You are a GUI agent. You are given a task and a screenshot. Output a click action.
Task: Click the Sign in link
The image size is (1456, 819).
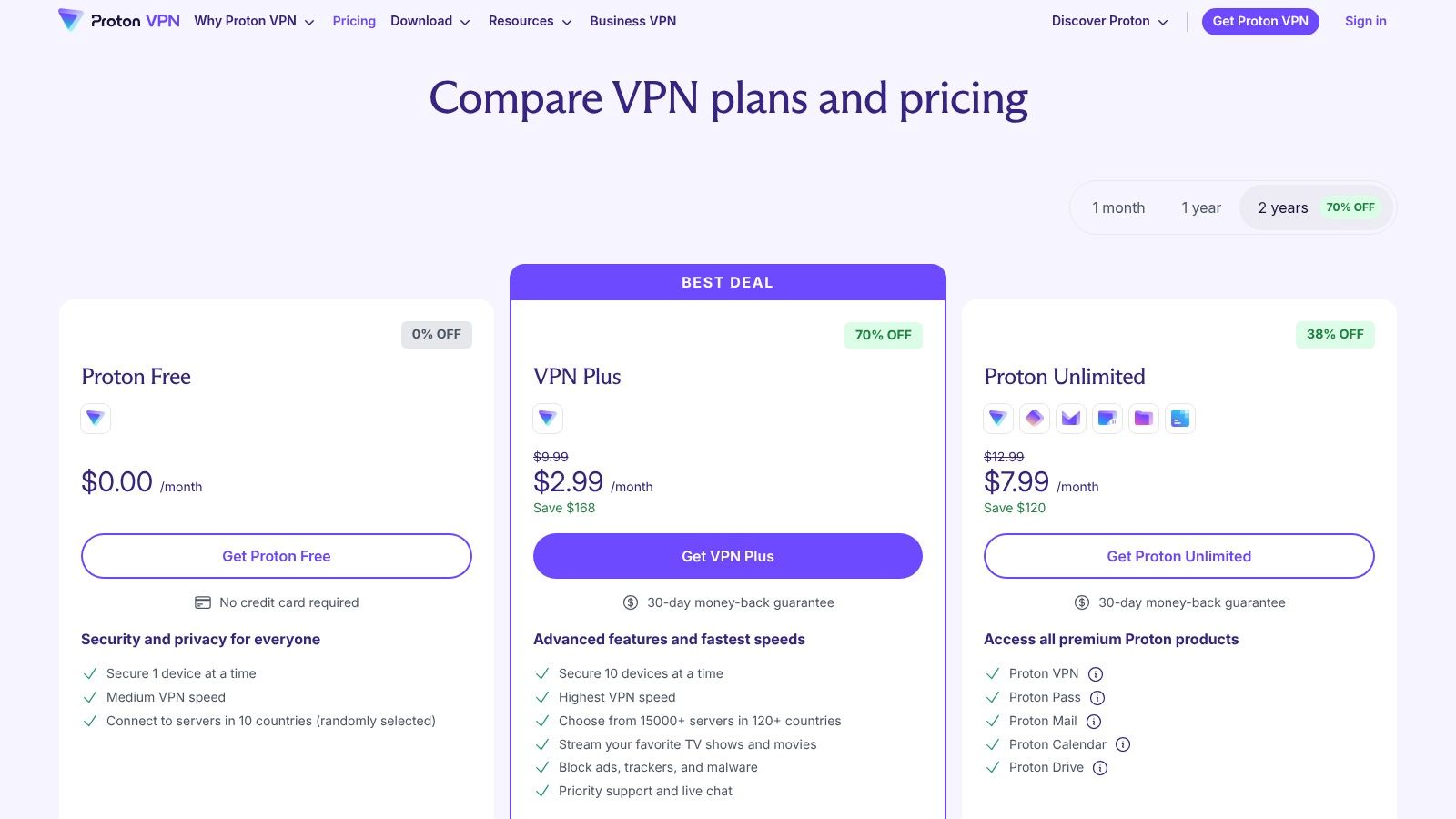(x=1364, y=21)
